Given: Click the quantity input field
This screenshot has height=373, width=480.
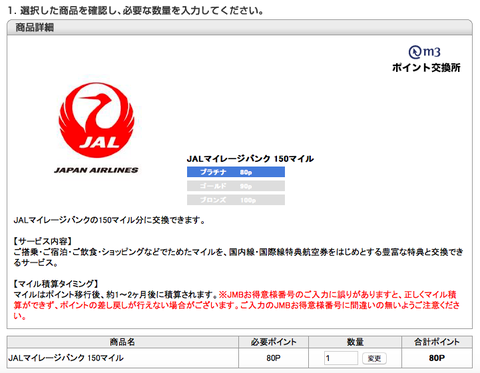Looking at the screenshot, I should click(341, 358).
